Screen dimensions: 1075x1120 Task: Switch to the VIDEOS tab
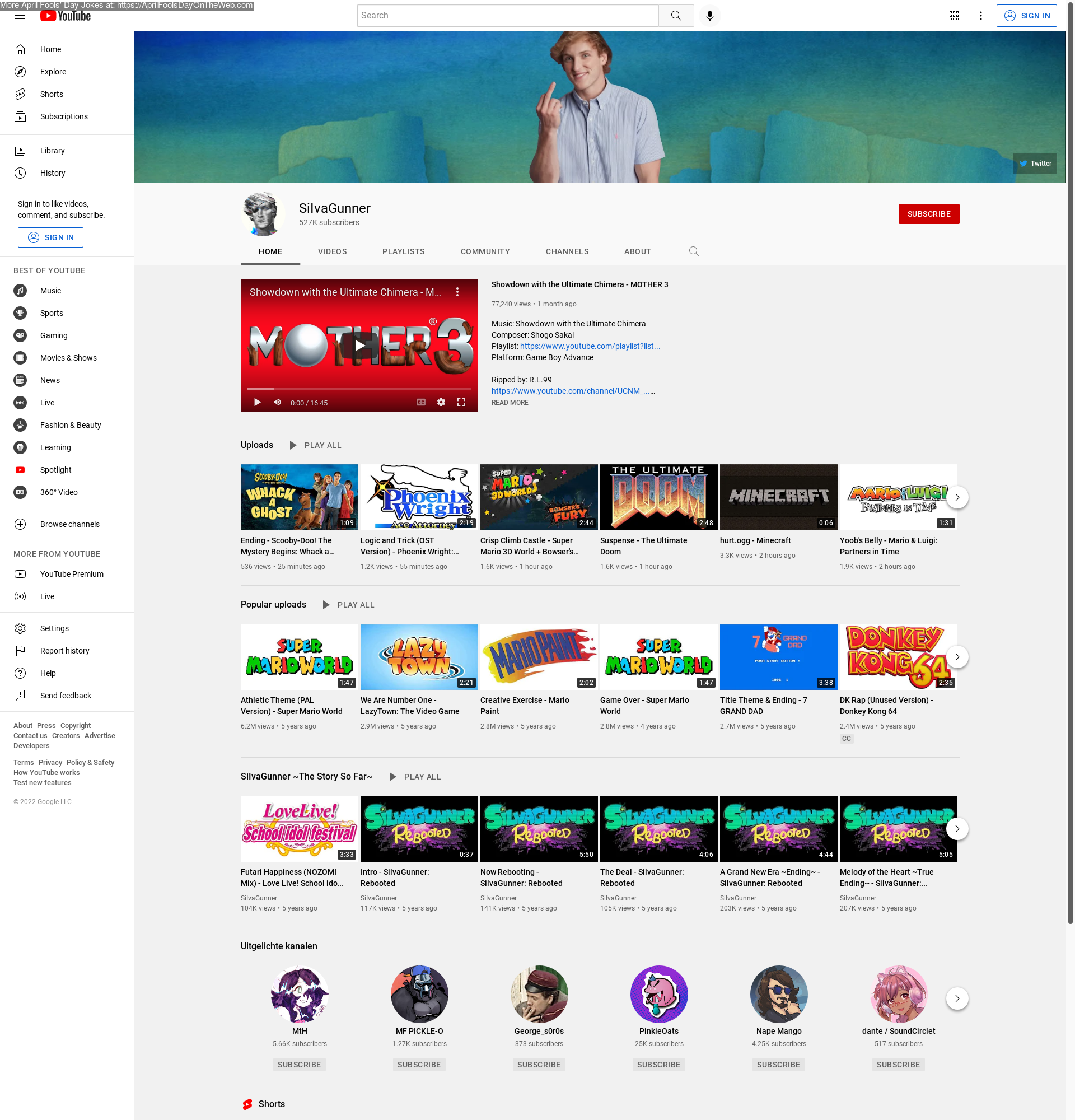click(333, 251)
